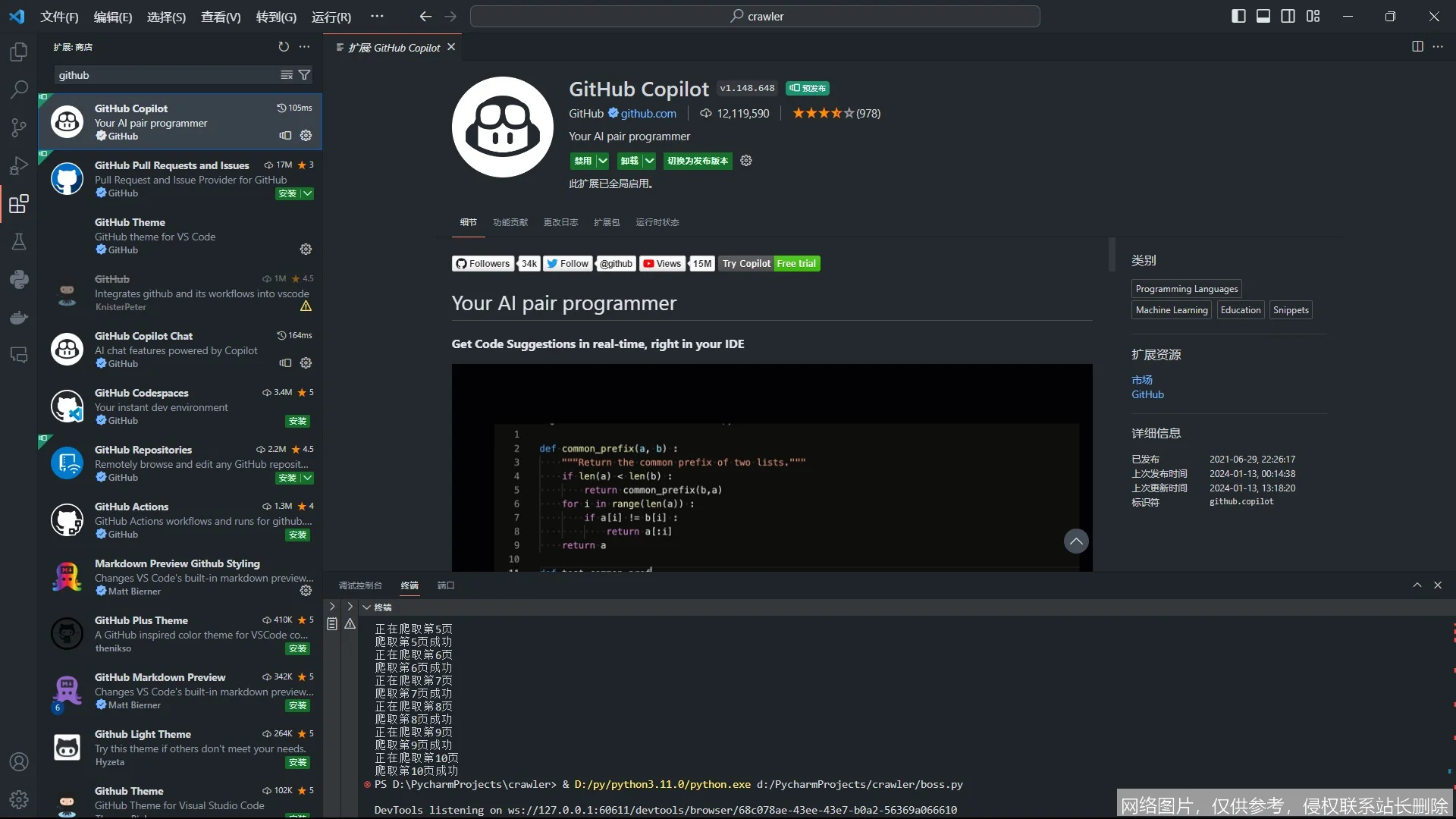The image size is (1456, 819).
Task: Open GitHub Copilot manage gear on extension page
Action: pyautogui.click(x=745, y=161)
